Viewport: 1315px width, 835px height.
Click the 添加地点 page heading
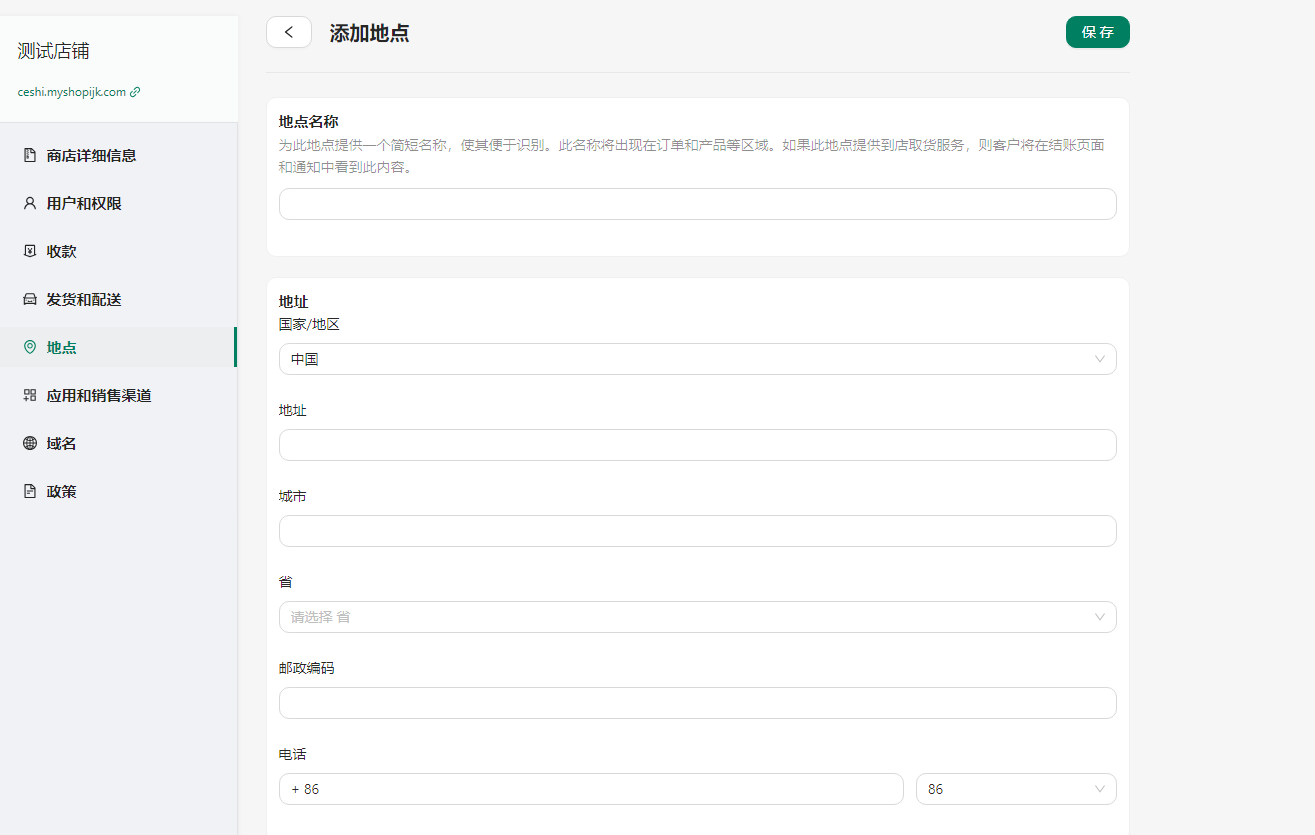click(x=369, y=33)
